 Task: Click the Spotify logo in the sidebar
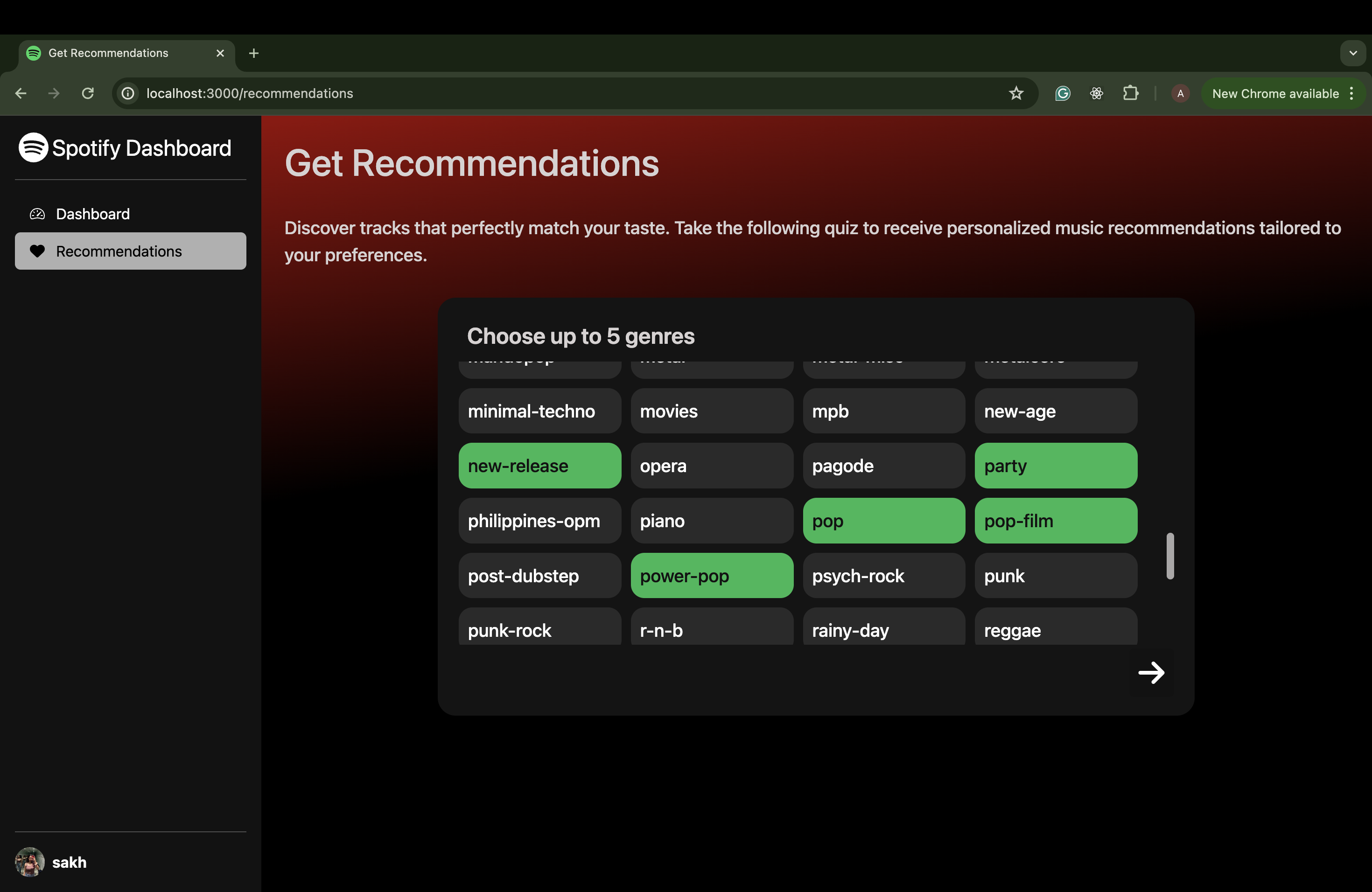pyautogui.click(x=34, y=147)
